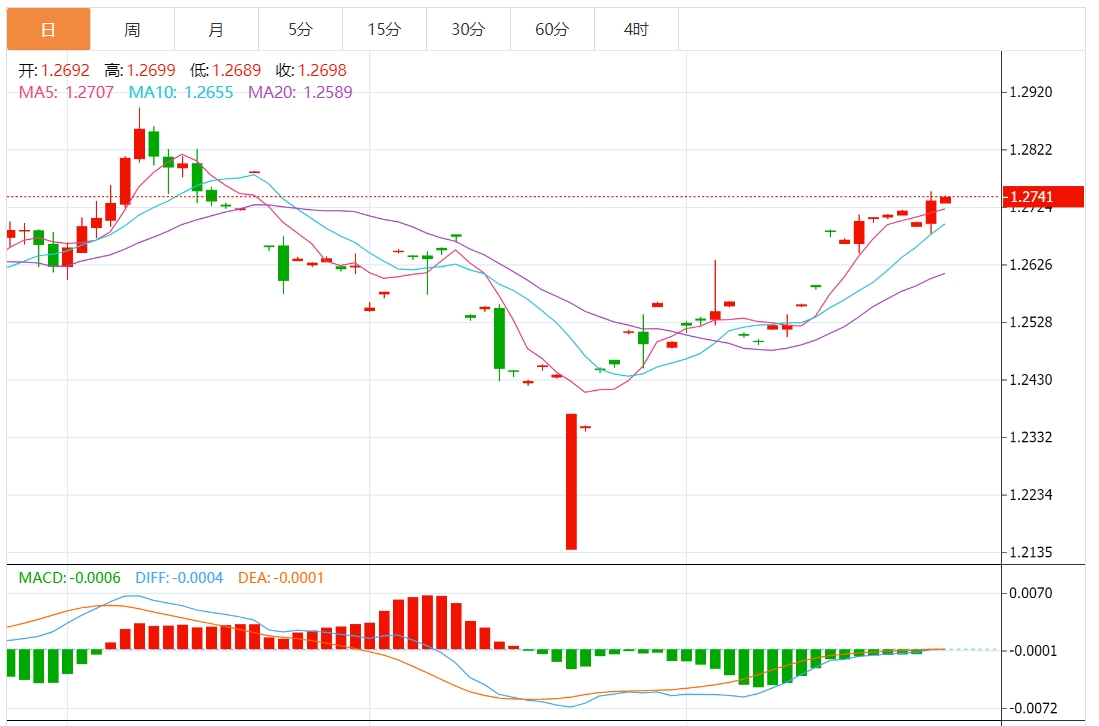
Task: Click the 1.2528 price axis label
Action: click(1030, 322)
